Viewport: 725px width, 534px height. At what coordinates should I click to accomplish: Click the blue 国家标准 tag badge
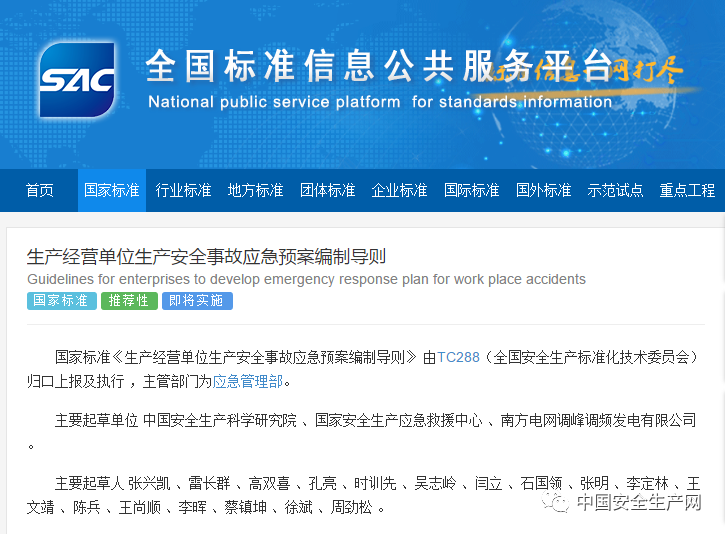tap(61, 301)
